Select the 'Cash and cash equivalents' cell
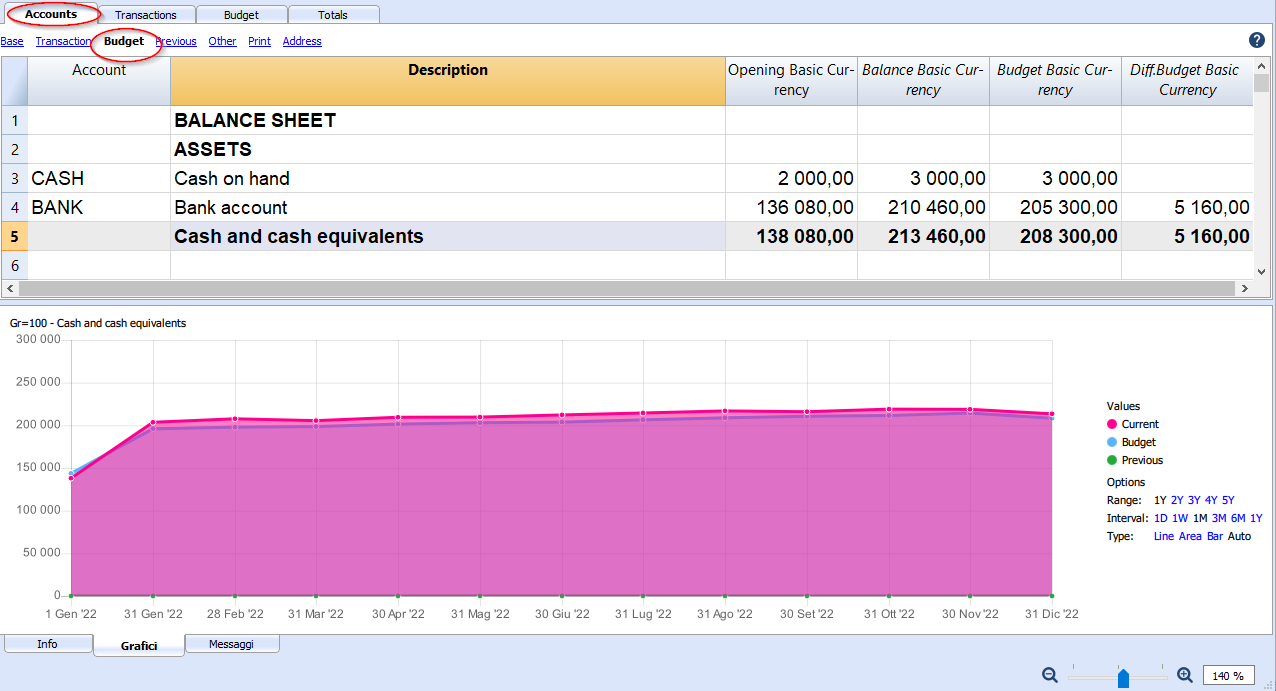1276x691 pixels. pos(448,236)
